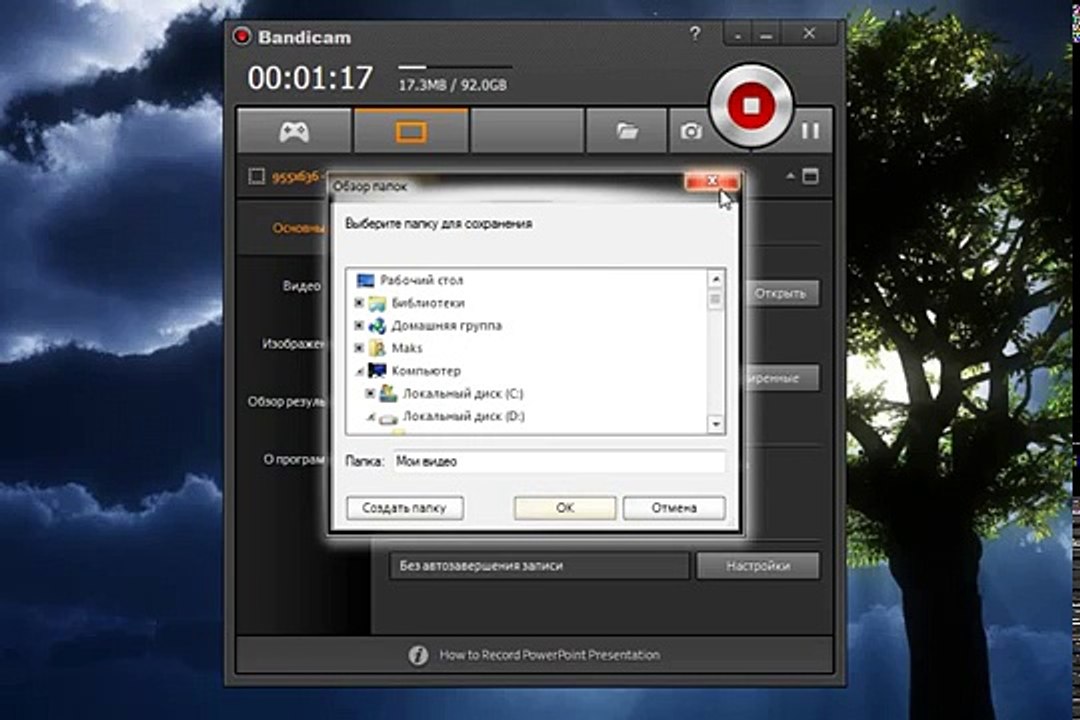Click the partly hidden button ending 'иренные'

tap(780, 378)
